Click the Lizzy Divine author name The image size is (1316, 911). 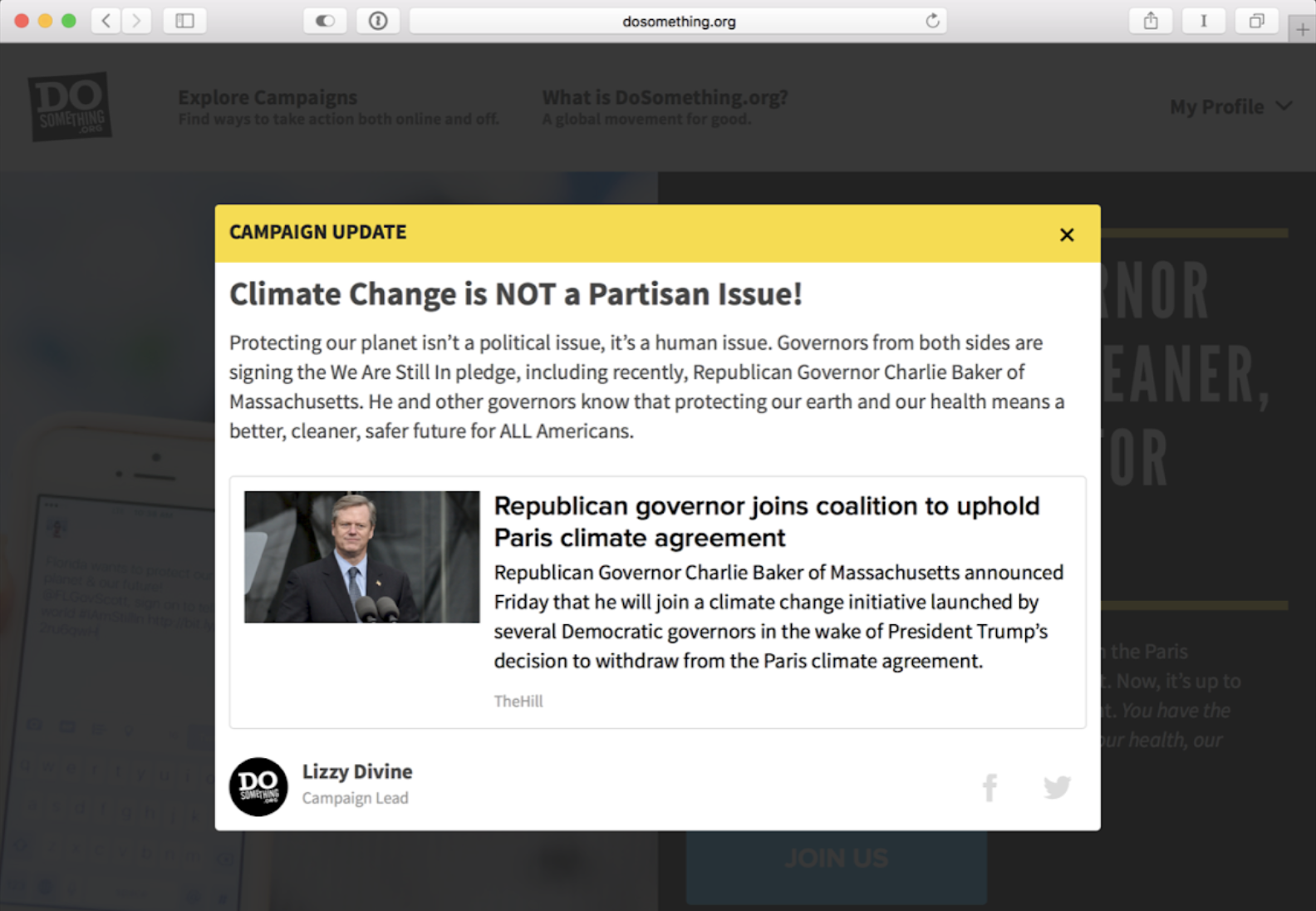(357, 771)
